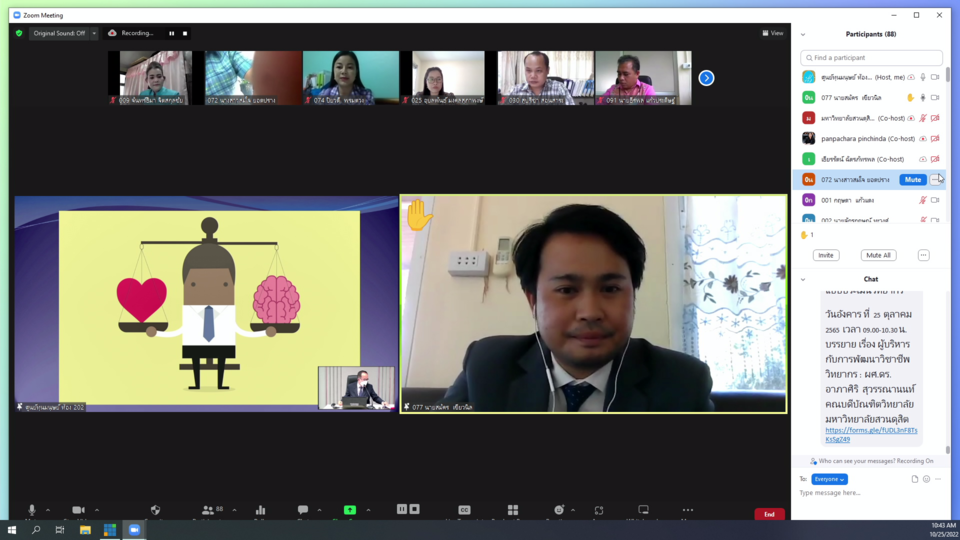Viewport: 960px width, 540px height.
Task: Click the Find a participant search field
Action: [871, 58]
